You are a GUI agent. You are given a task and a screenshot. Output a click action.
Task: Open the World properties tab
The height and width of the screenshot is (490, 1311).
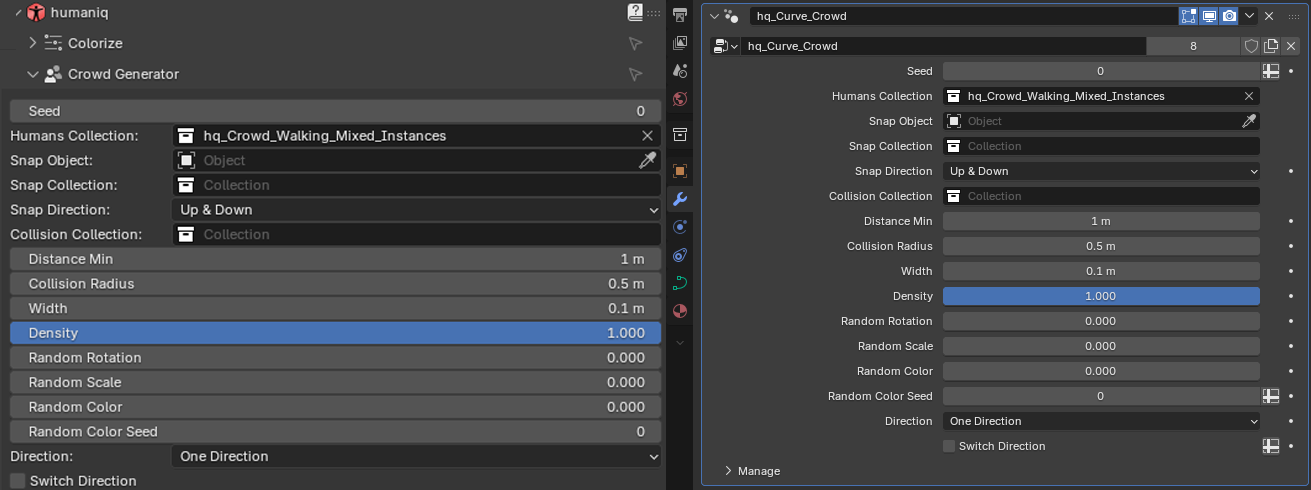click(x=680, y=99)
